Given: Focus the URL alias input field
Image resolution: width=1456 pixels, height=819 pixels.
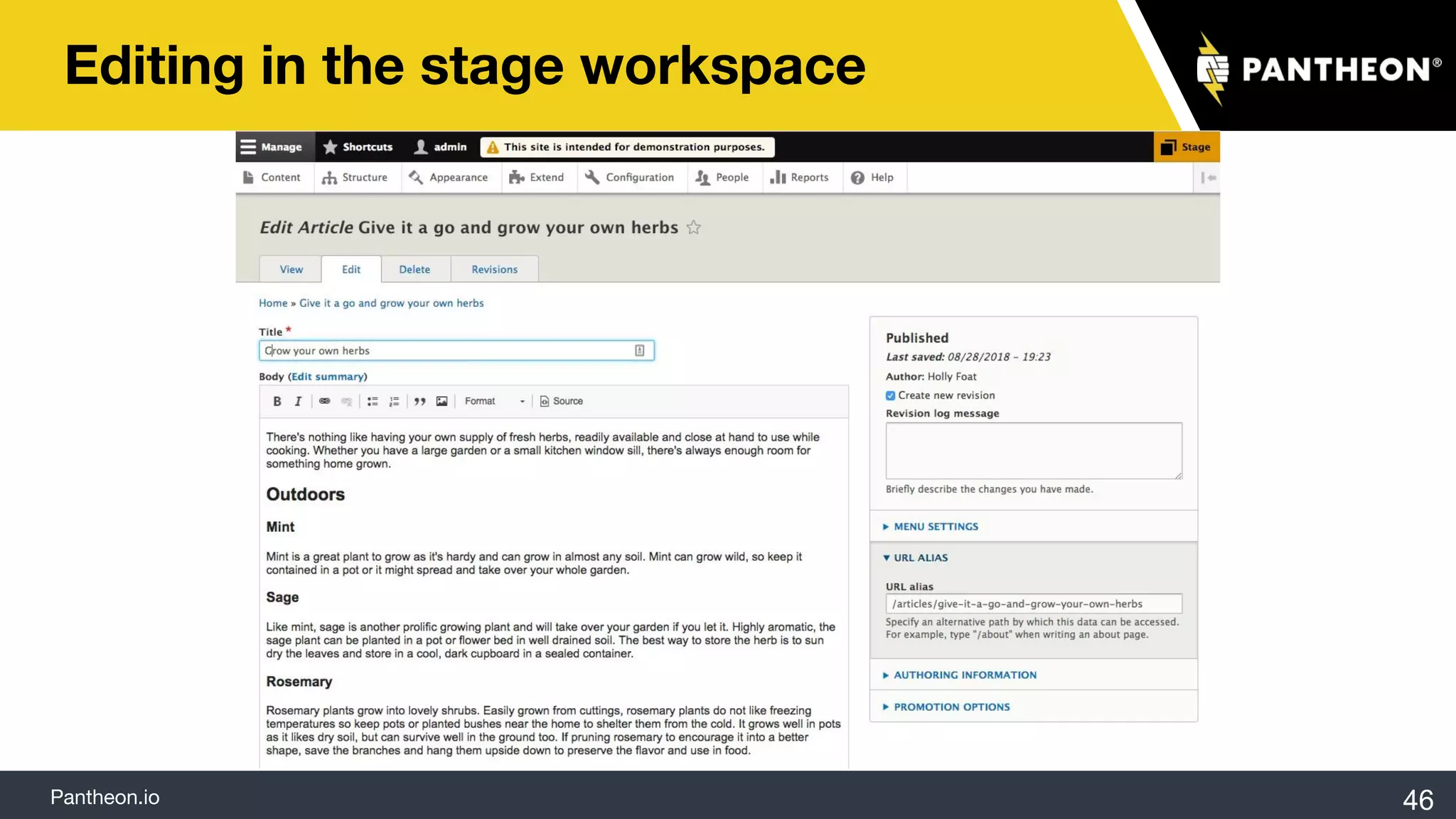Looking at the screenshot, I should click(x=1034, y=604).
